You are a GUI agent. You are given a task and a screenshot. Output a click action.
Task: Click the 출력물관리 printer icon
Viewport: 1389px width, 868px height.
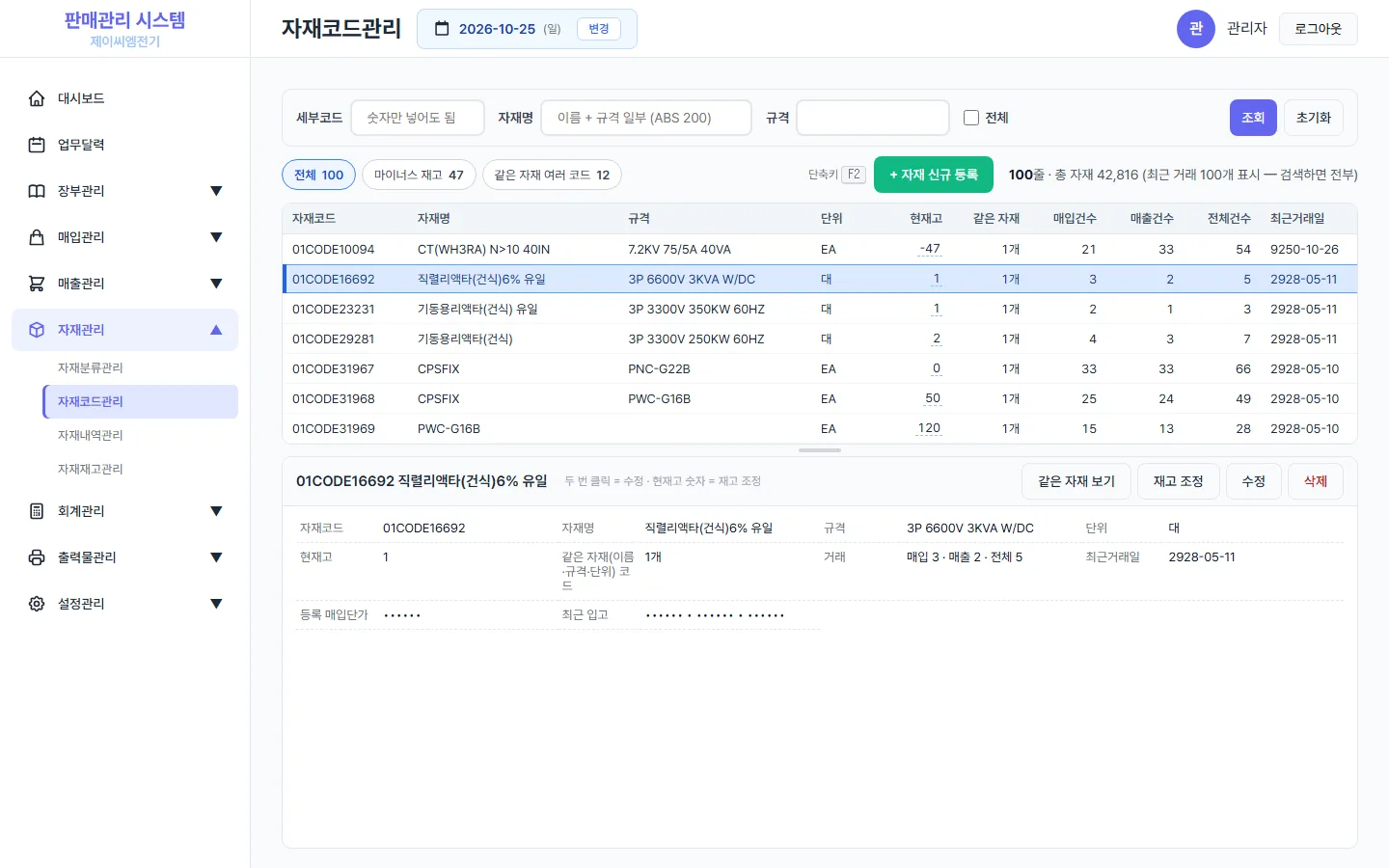37,557
